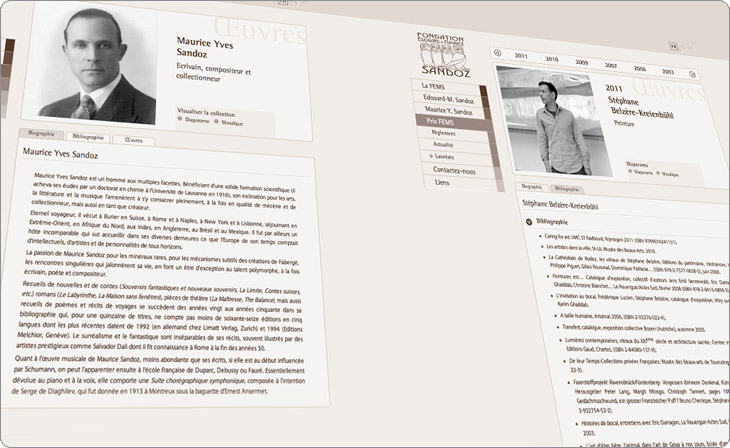Click 'La Cathédrale de Rodez' bibliography entry
Image resolution: width=730 pixels, height=448 pixels.
[638, 264]
